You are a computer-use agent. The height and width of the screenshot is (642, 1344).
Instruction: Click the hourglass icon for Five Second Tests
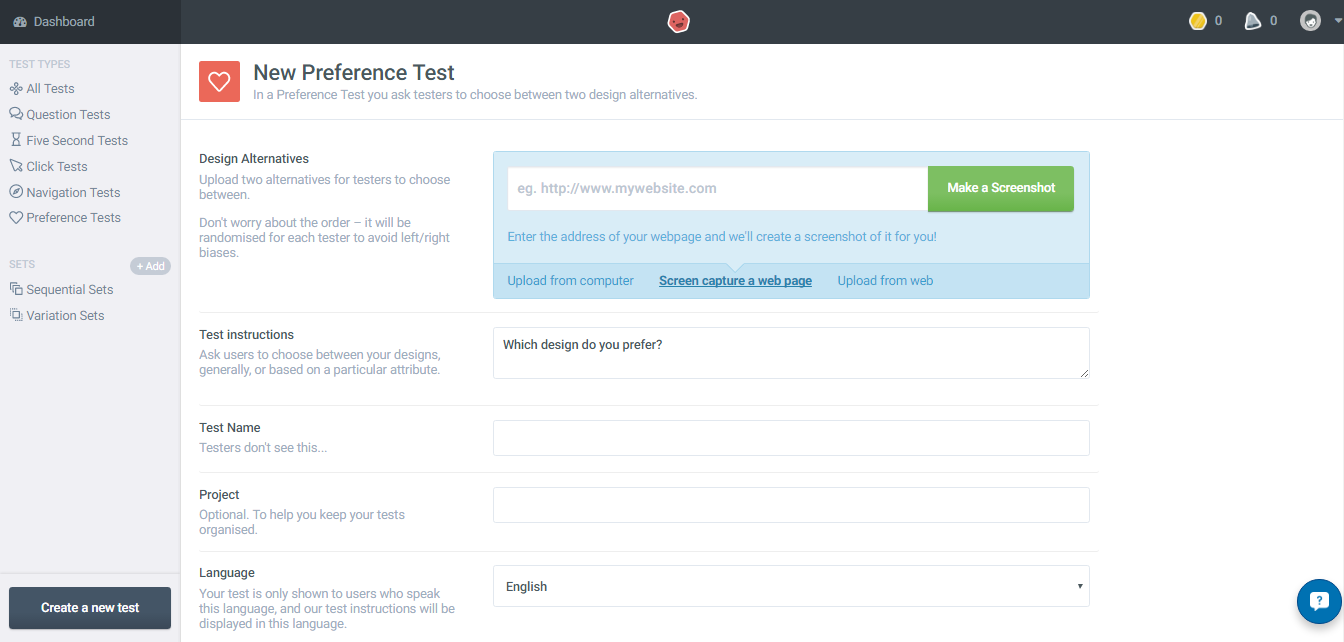click(x=13, y=140)
